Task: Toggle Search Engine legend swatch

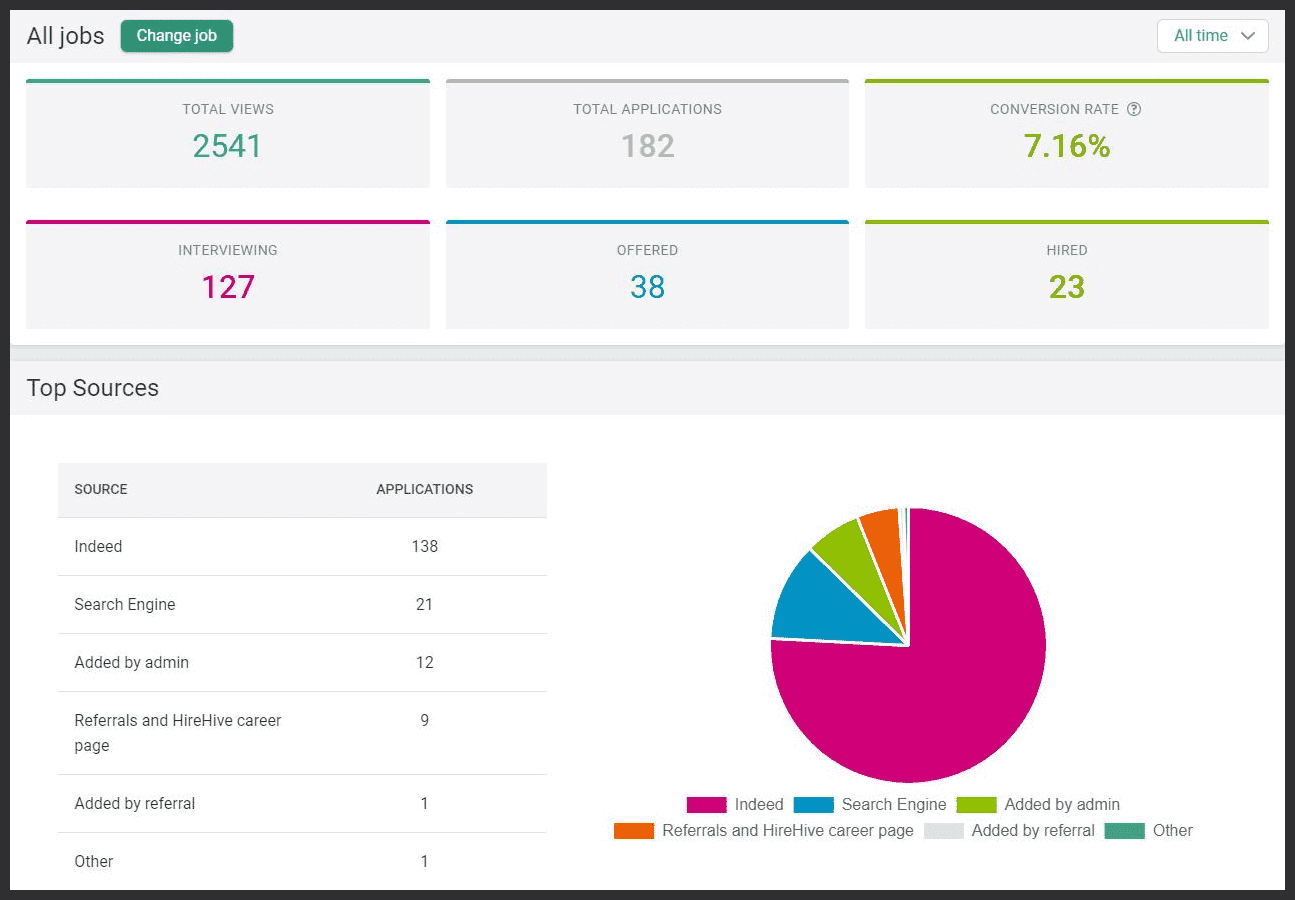Action: tap(813, 805)
